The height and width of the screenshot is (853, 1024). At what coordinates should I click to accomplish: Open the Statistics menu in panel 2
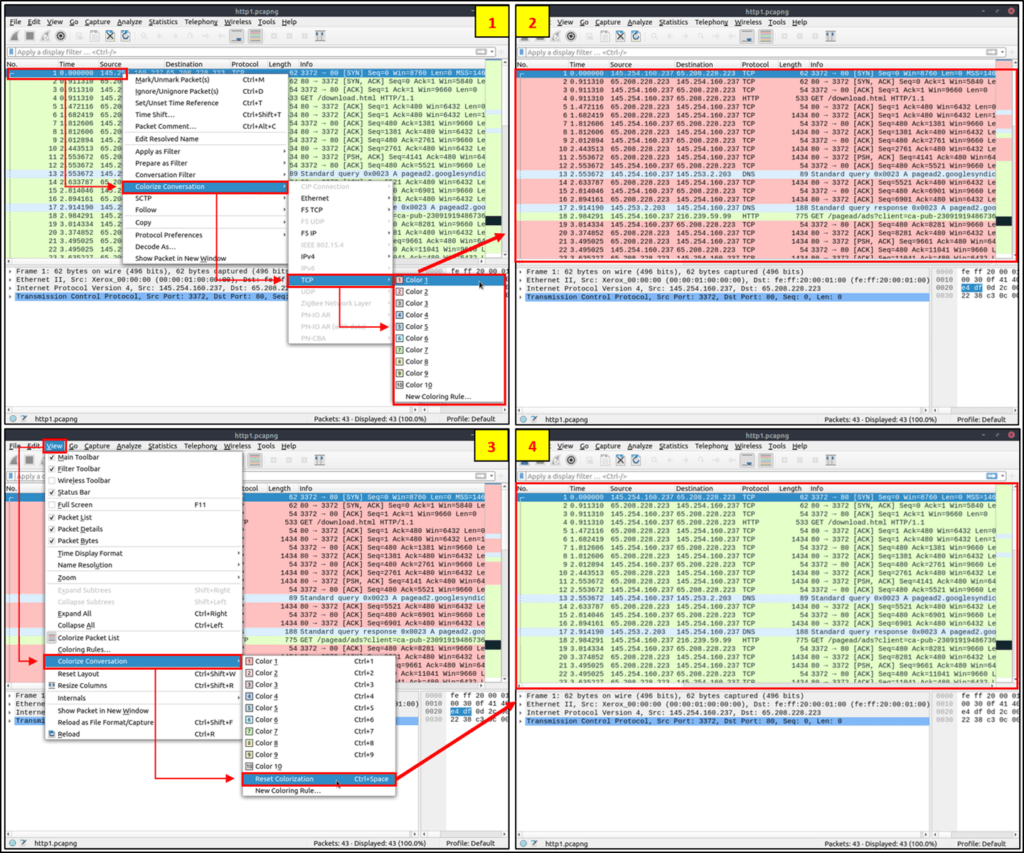click(x=673, y=22)
